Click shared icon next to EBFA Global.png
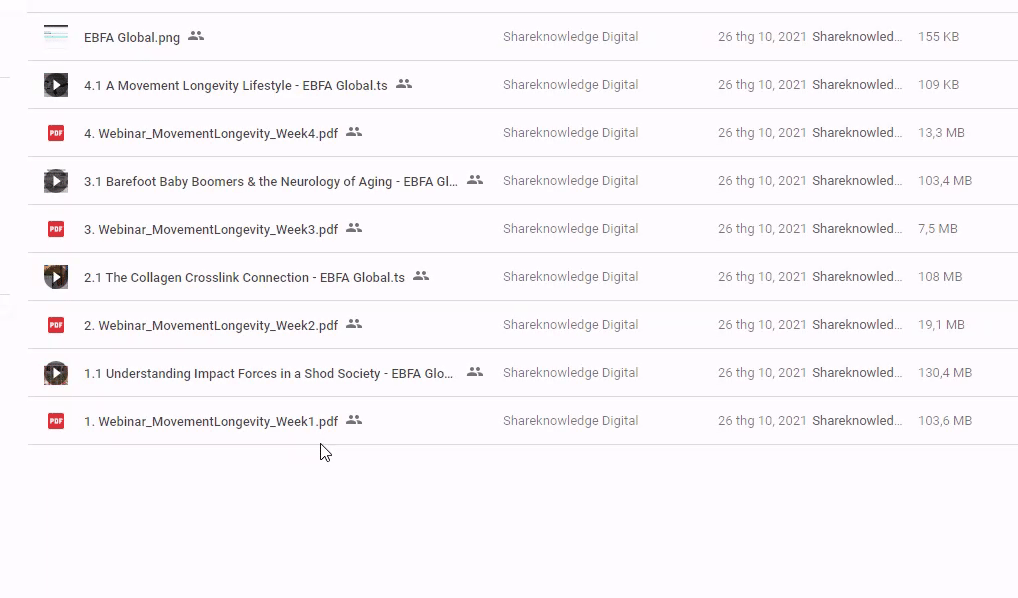Viewport: 1018px width, 598px height. point(196,36)
